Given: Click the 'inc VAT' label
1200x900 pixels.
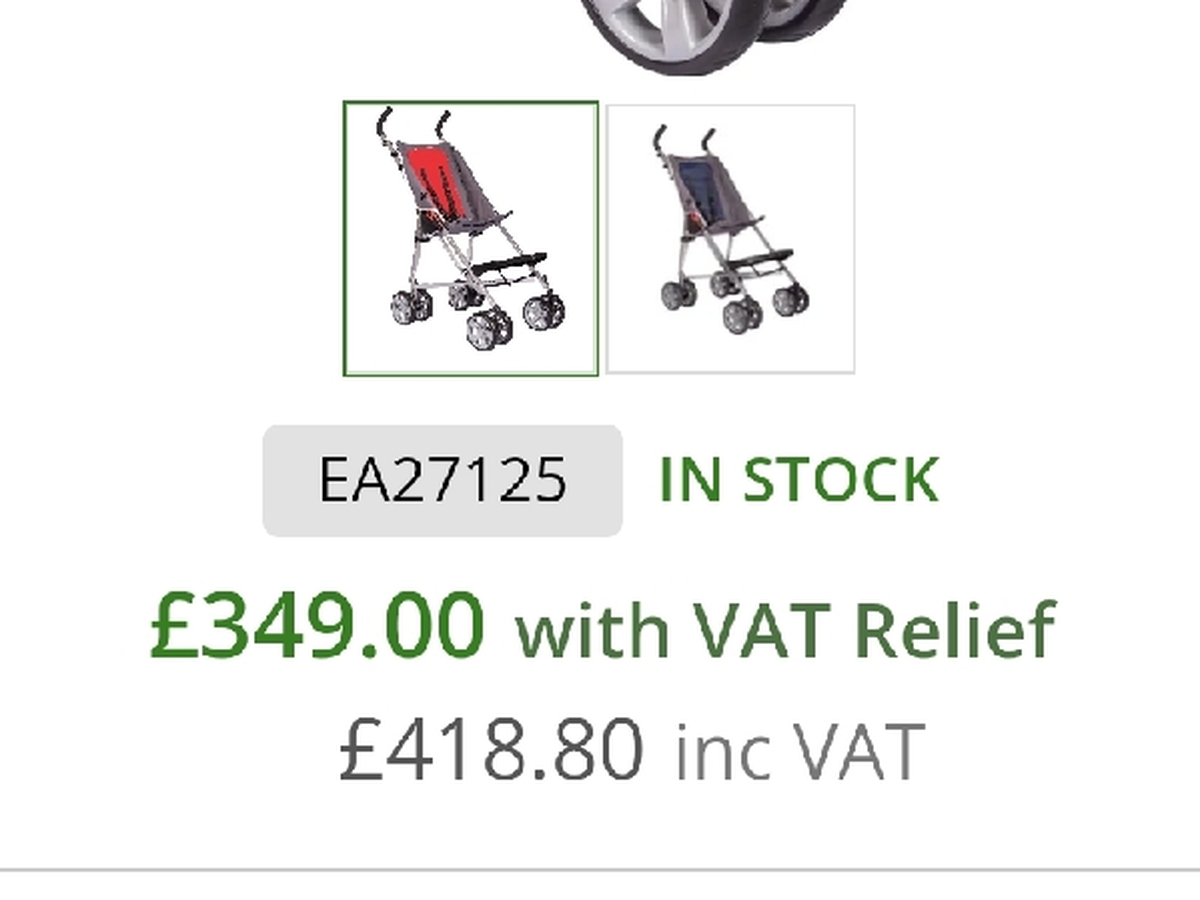Looking at the screenshot, I should [798, 752].
